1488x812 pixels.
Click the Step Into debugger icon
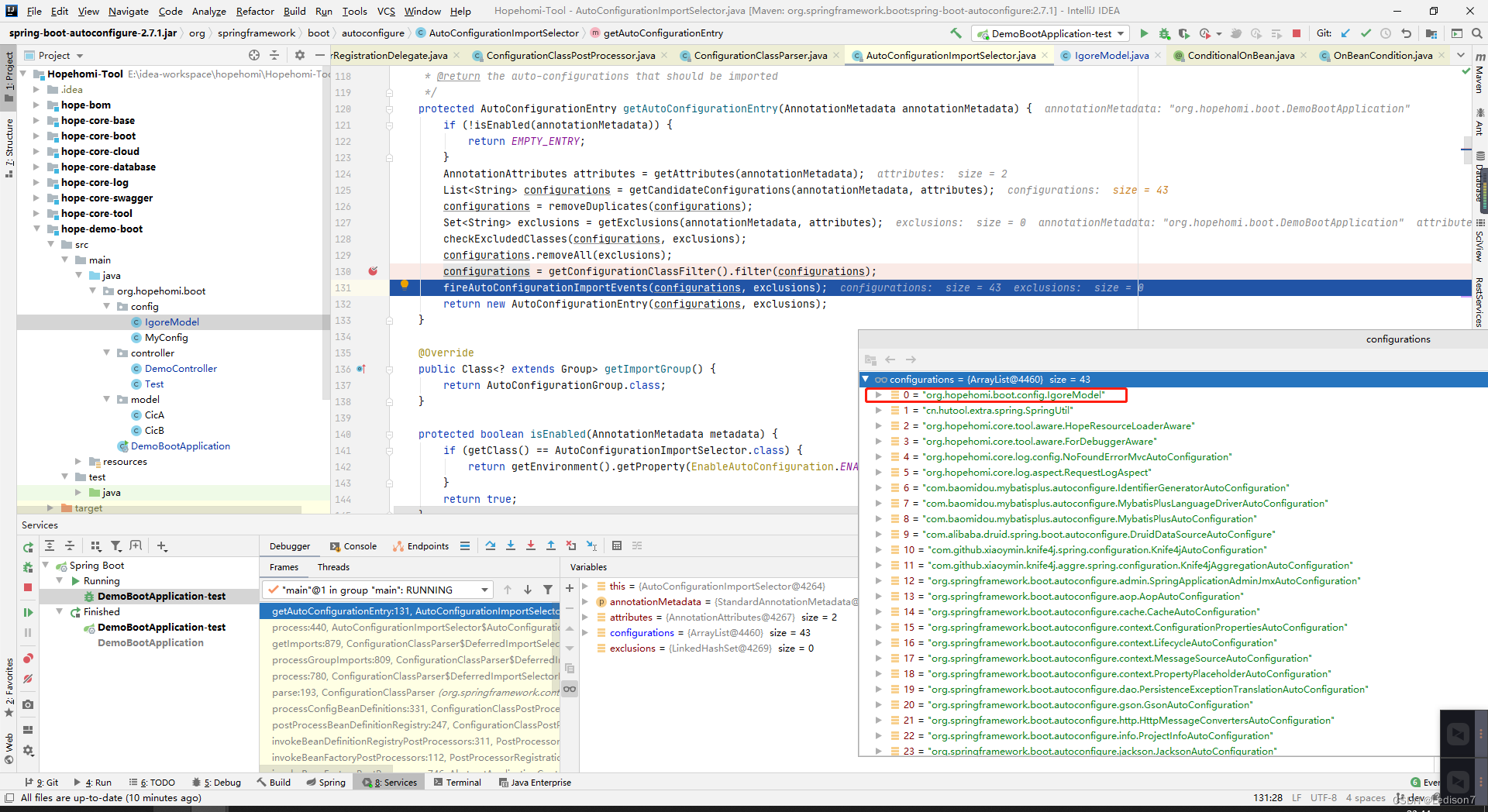(x=511, y=545)
